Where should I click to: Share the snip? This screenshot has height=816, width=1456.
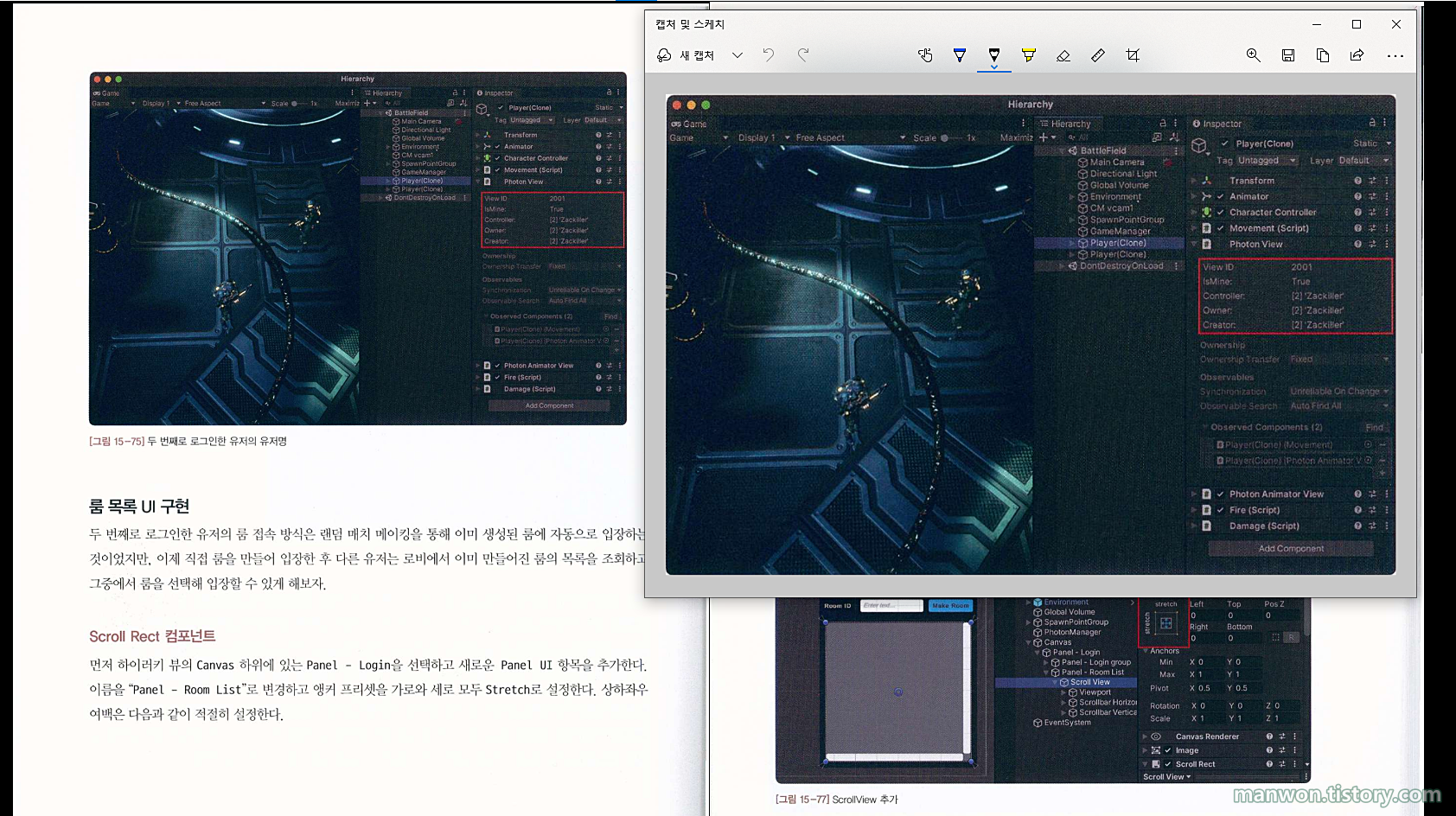coord(1357,55)
